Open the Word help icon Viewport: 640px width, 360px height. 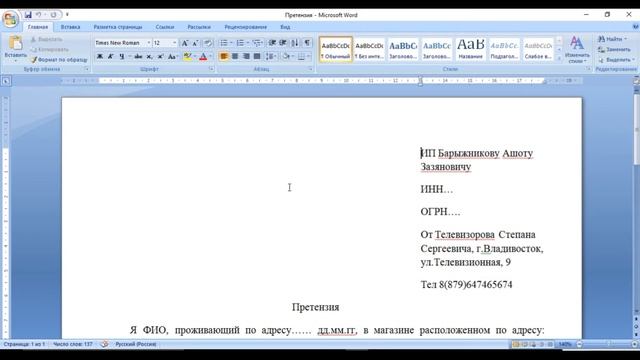pyautogui.click(x=636, y=27)
